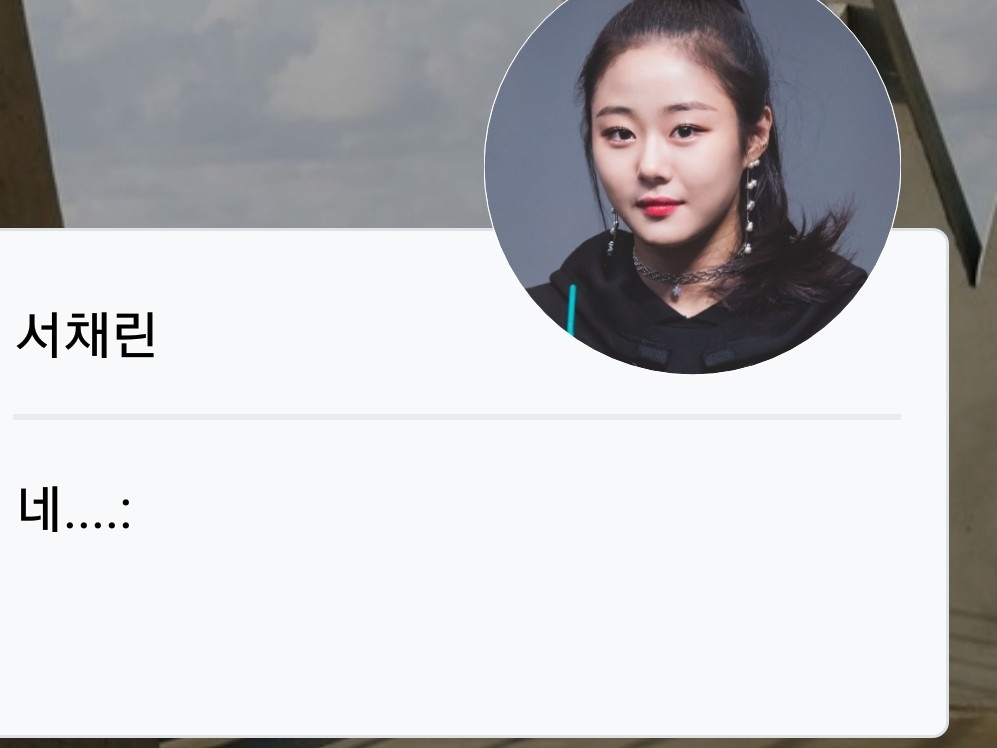Tap the teal stripe on the black hoodie
The width and height of the screenshot is (997, 748).
571,310
